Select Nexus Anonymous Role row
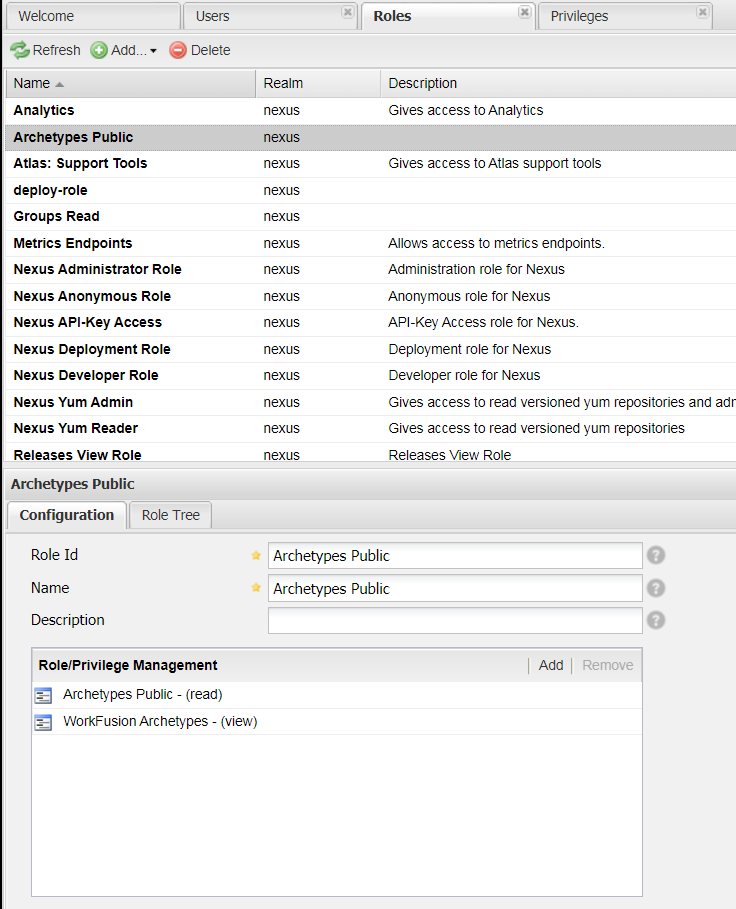736x909 pixels. click(x=370, y=296)
